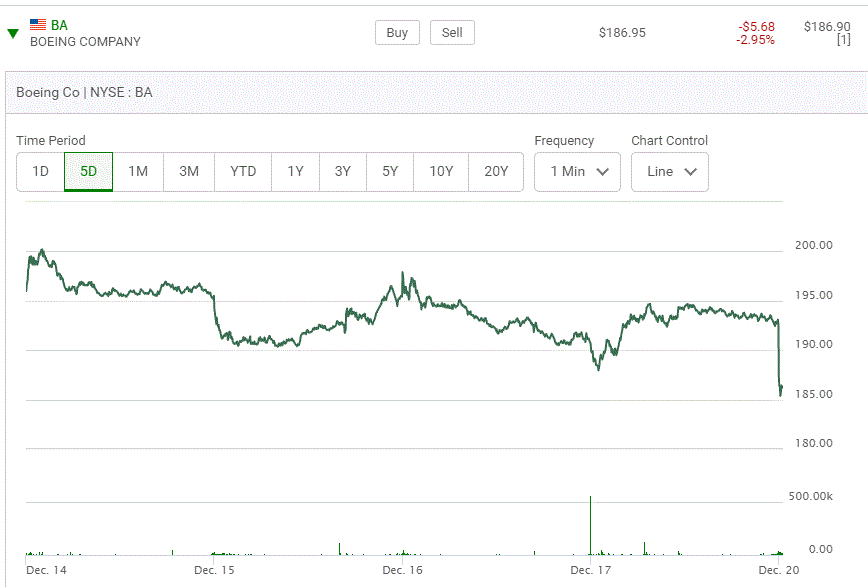Click the Dec. 14 date label

(x=46, y=570)
